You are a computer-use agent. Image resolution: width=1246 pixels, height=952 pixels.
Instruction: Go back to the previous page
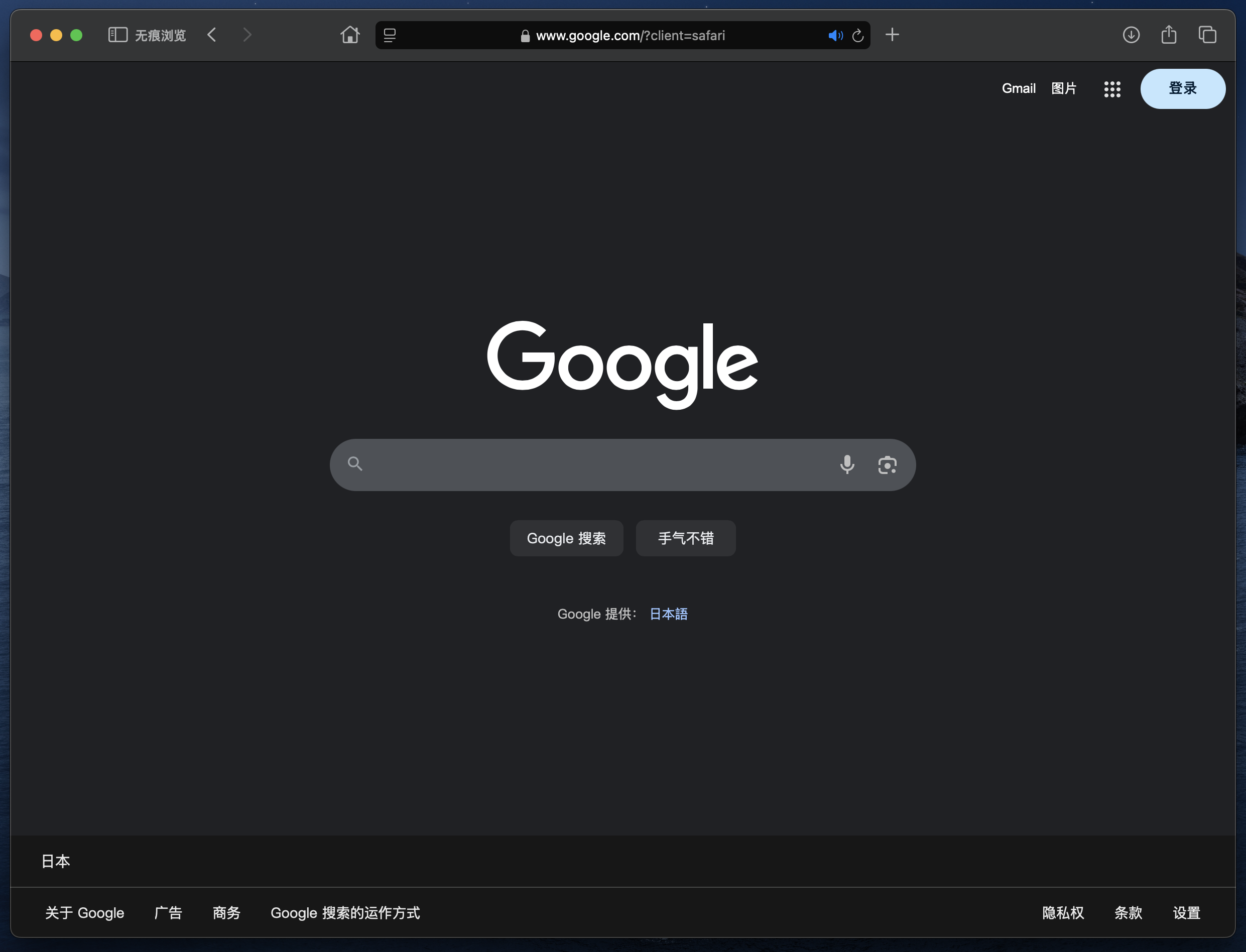point(212,35)
